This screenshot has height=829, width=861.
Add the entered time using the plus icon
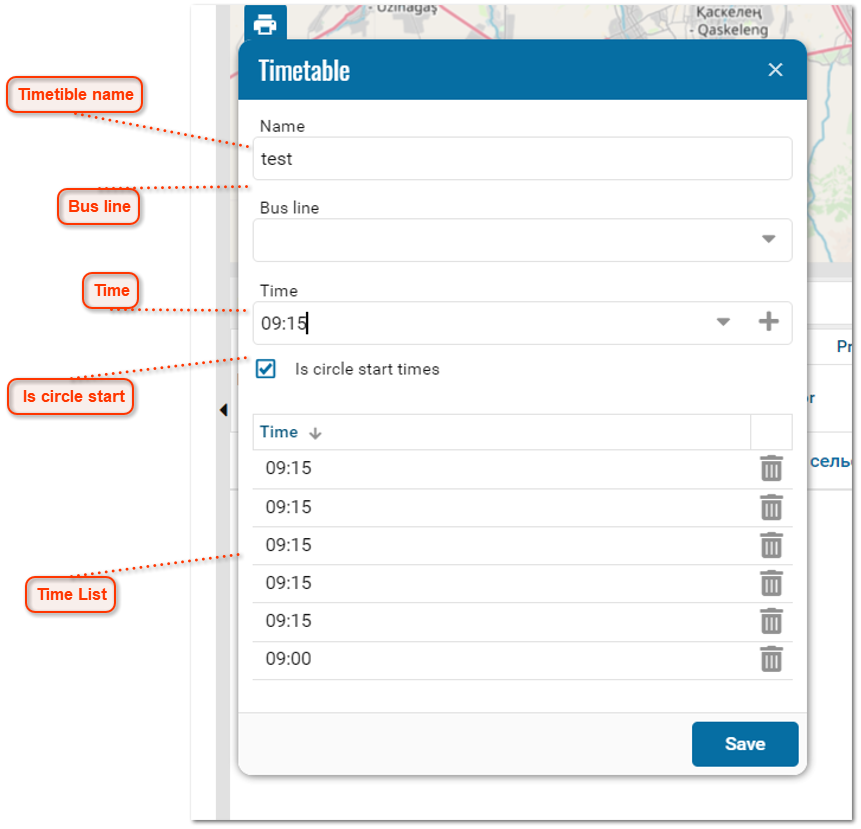[769, 322]
